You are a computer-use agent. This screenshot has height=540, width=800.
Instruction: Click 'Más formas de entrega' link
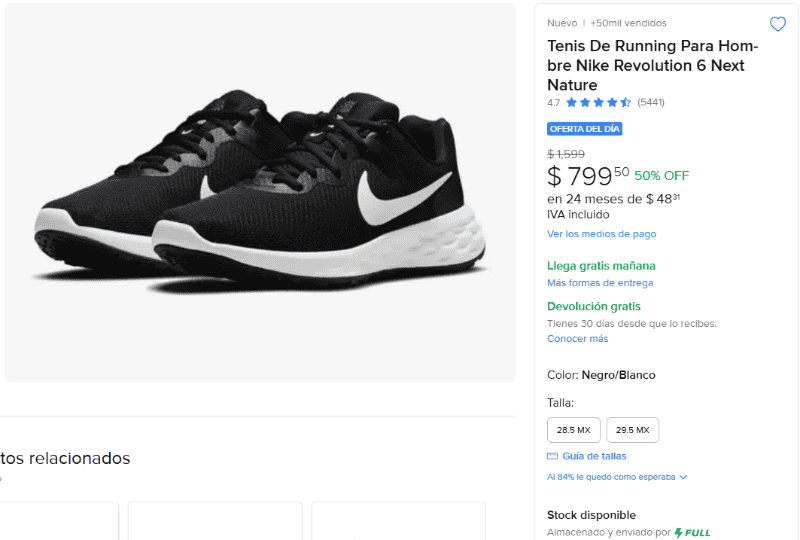(x=600, y=283)
